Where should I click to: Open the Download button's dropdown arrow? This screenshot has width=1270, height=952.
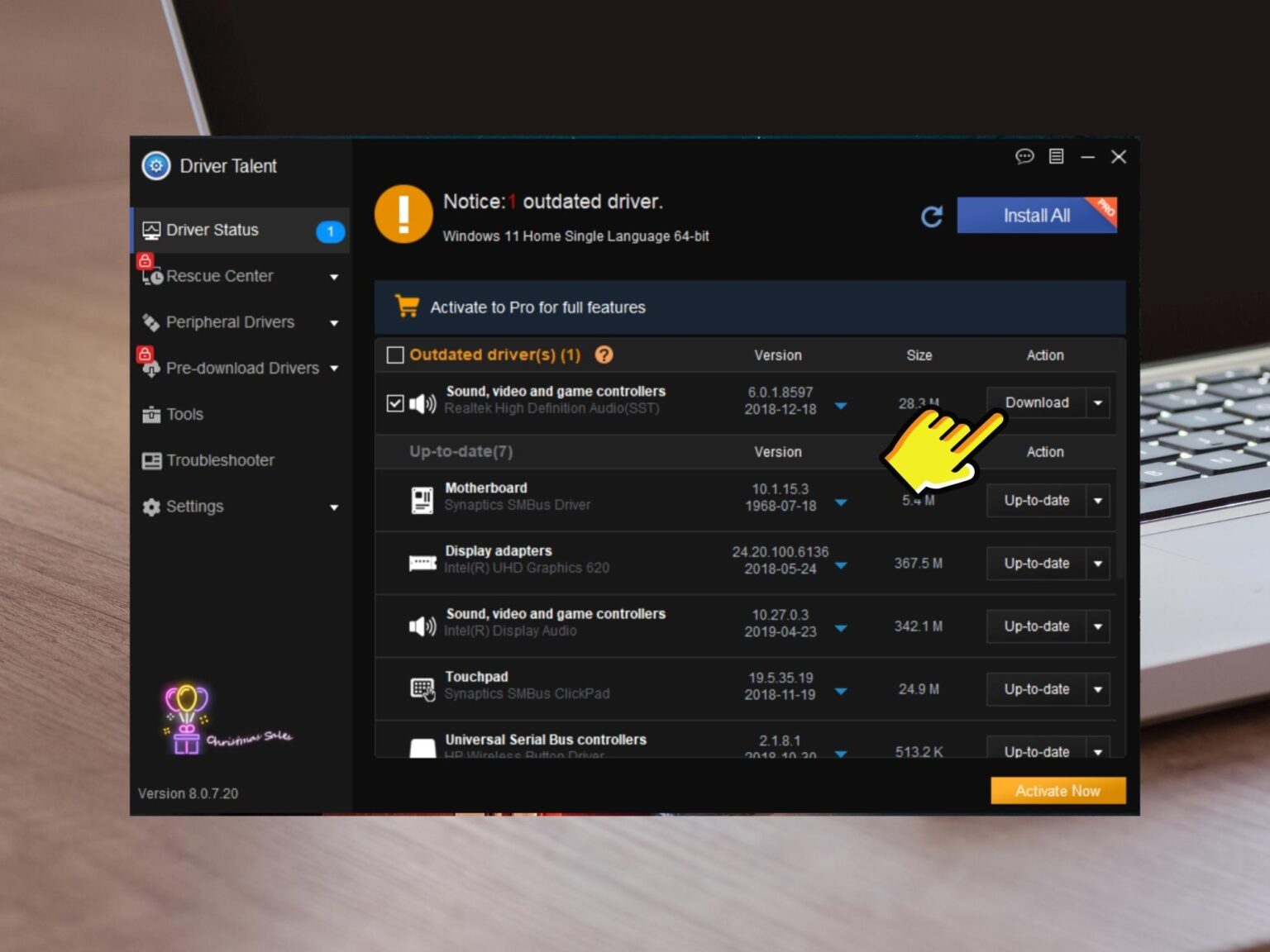[1098, 403]
